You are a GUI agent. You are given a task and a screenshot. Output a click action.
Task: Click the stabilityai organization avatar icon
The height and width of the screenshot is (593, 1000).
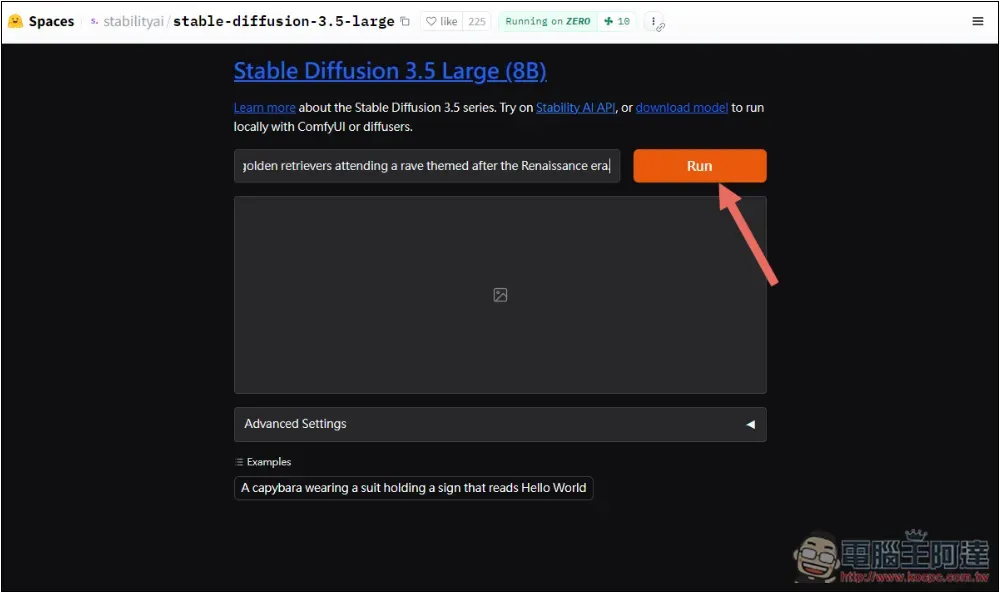coord(94,21)
